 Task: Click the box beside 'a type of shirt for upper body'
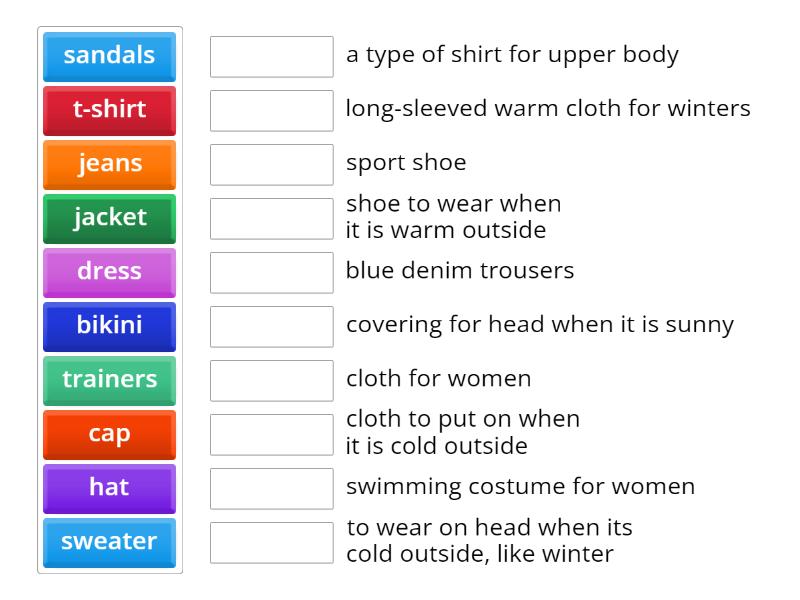tap(272, 56)
